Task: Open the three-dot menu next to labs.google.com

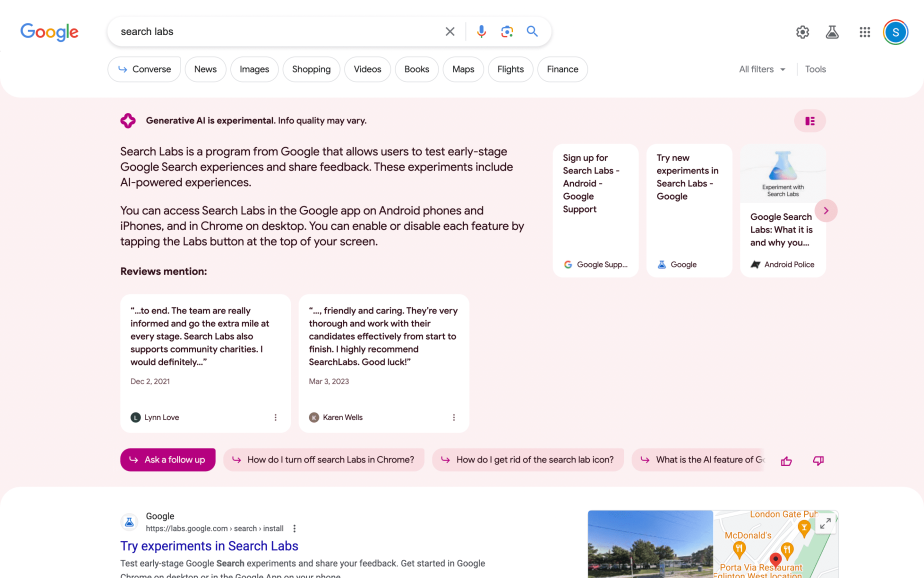Action: (293, 528)
